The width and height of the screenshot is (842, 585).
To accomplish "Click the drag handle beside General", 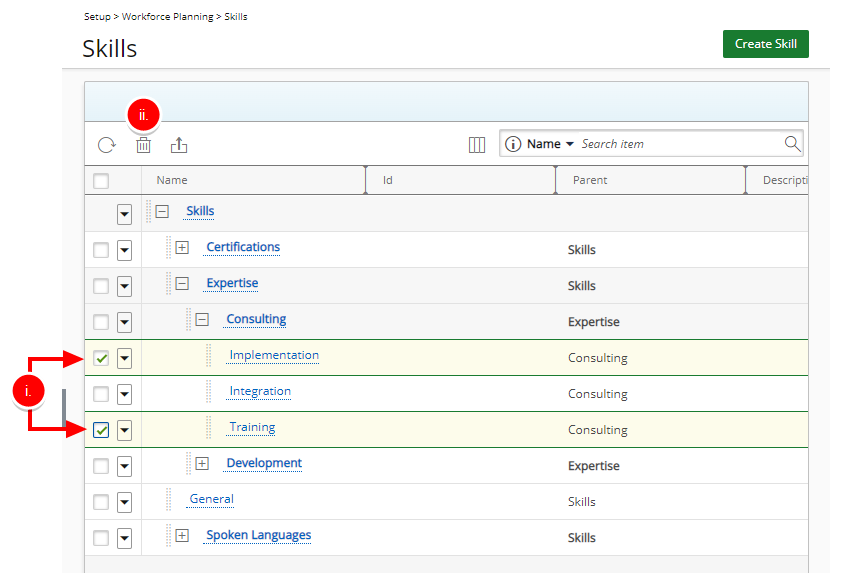I will [x=169, y=499].
